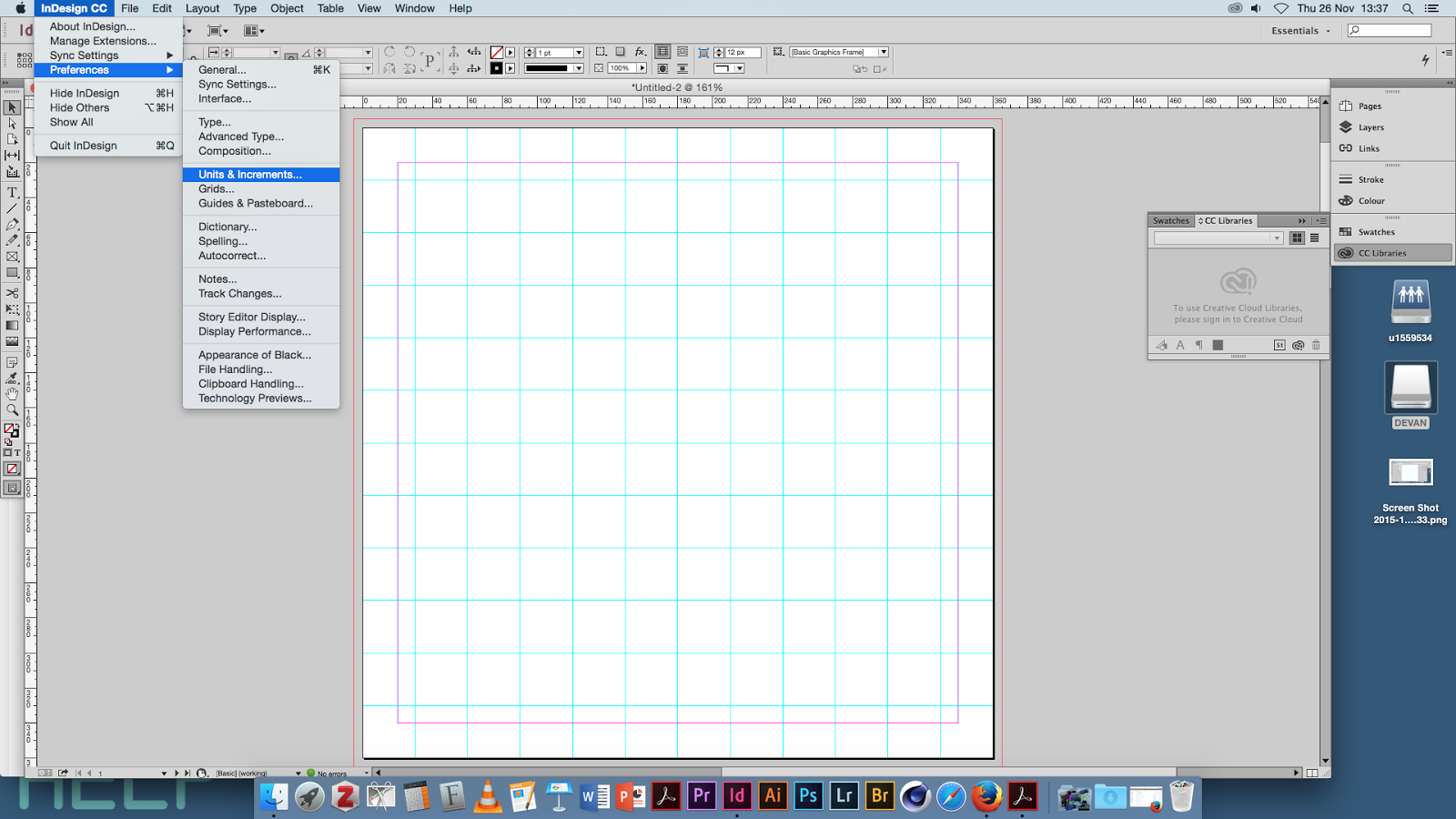Open DEVAN drive on desktop

pyautogui.click(x=1410, y=395)
